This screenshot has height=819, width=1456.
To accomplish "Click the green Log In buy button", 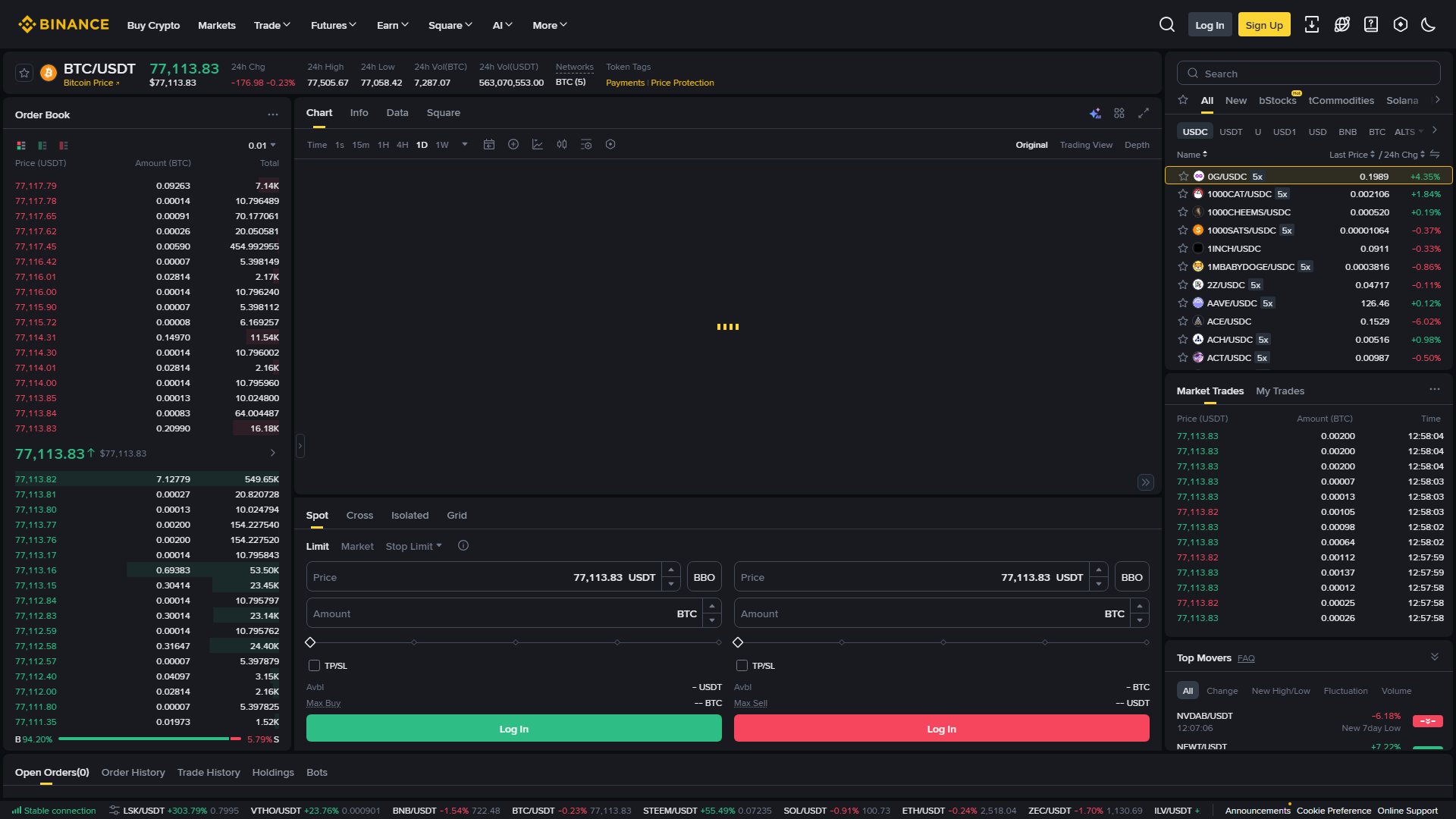I will [x=514, y=729].
